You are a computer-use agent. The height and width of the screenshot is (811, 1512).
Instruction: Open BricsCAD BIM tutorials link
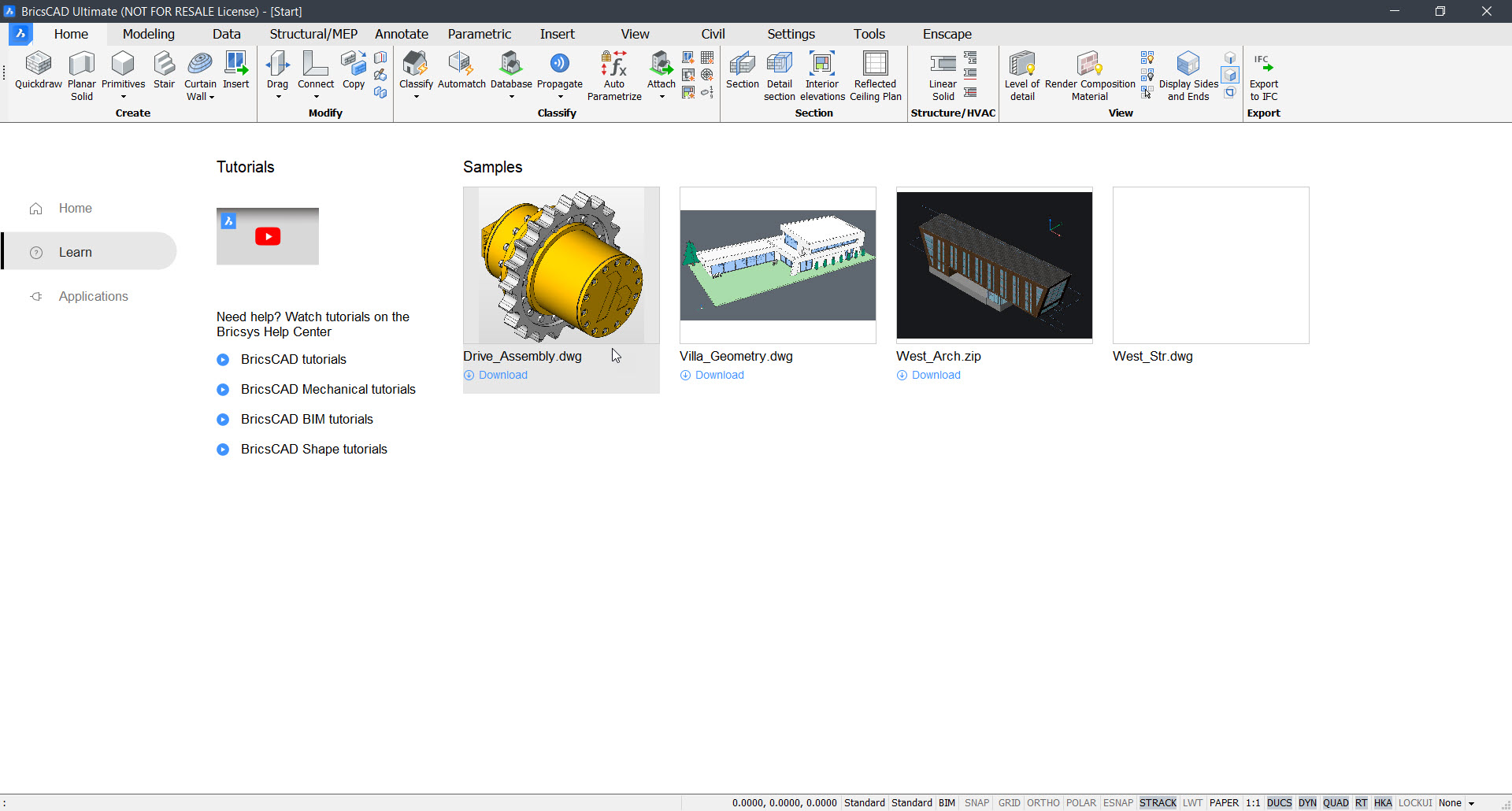pos(307,419)
